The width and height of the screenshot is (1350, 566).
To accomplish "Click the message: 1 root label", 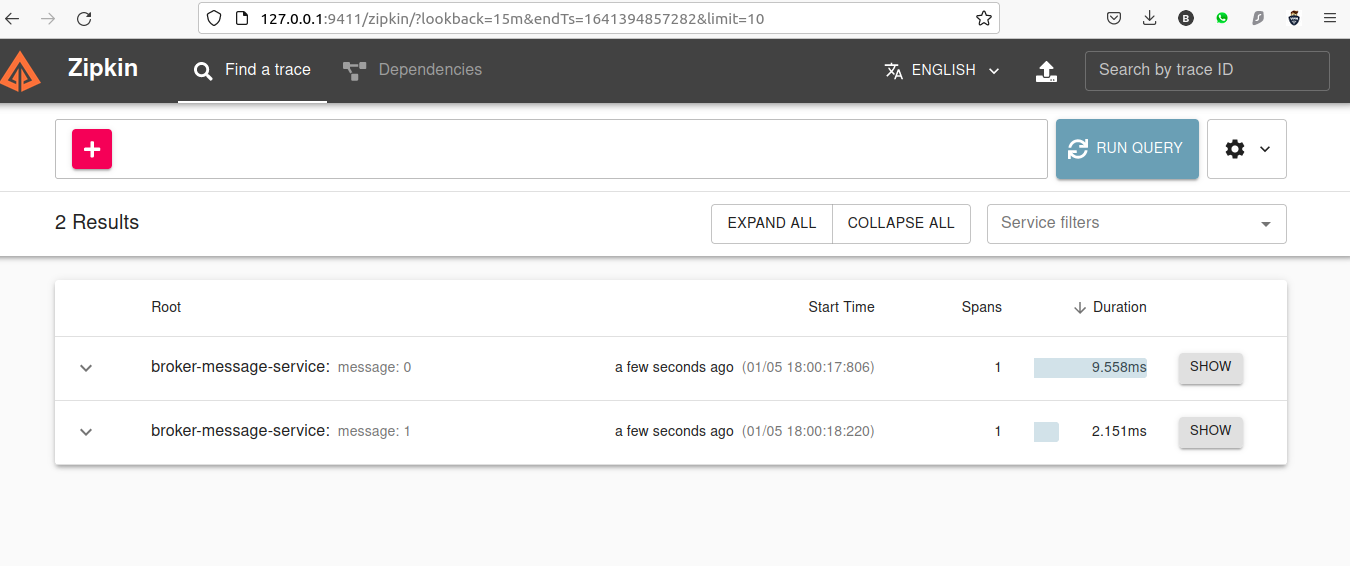I will [x=374, y=432].
